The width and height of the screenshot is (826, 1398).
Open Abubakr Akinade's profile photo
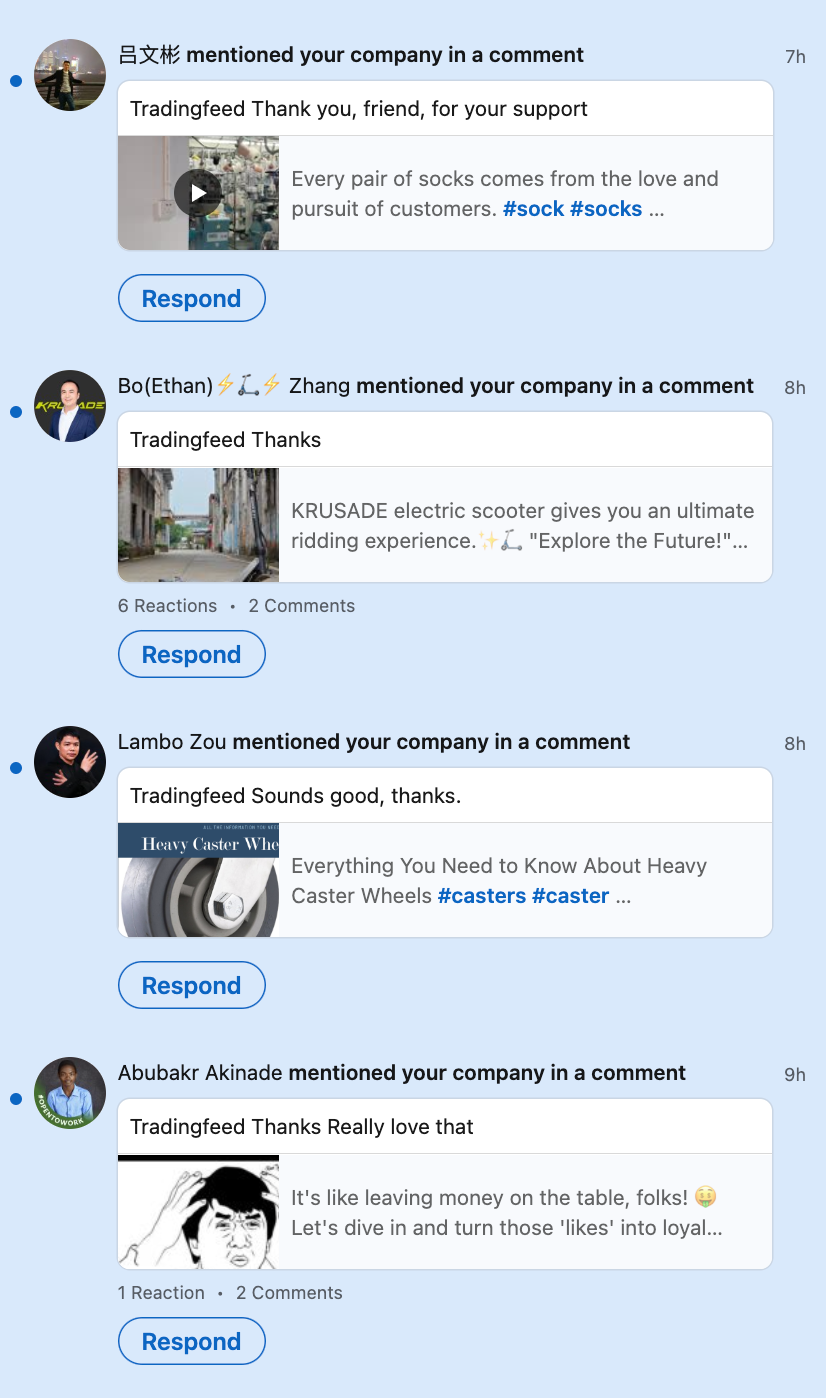(70, 1093)
